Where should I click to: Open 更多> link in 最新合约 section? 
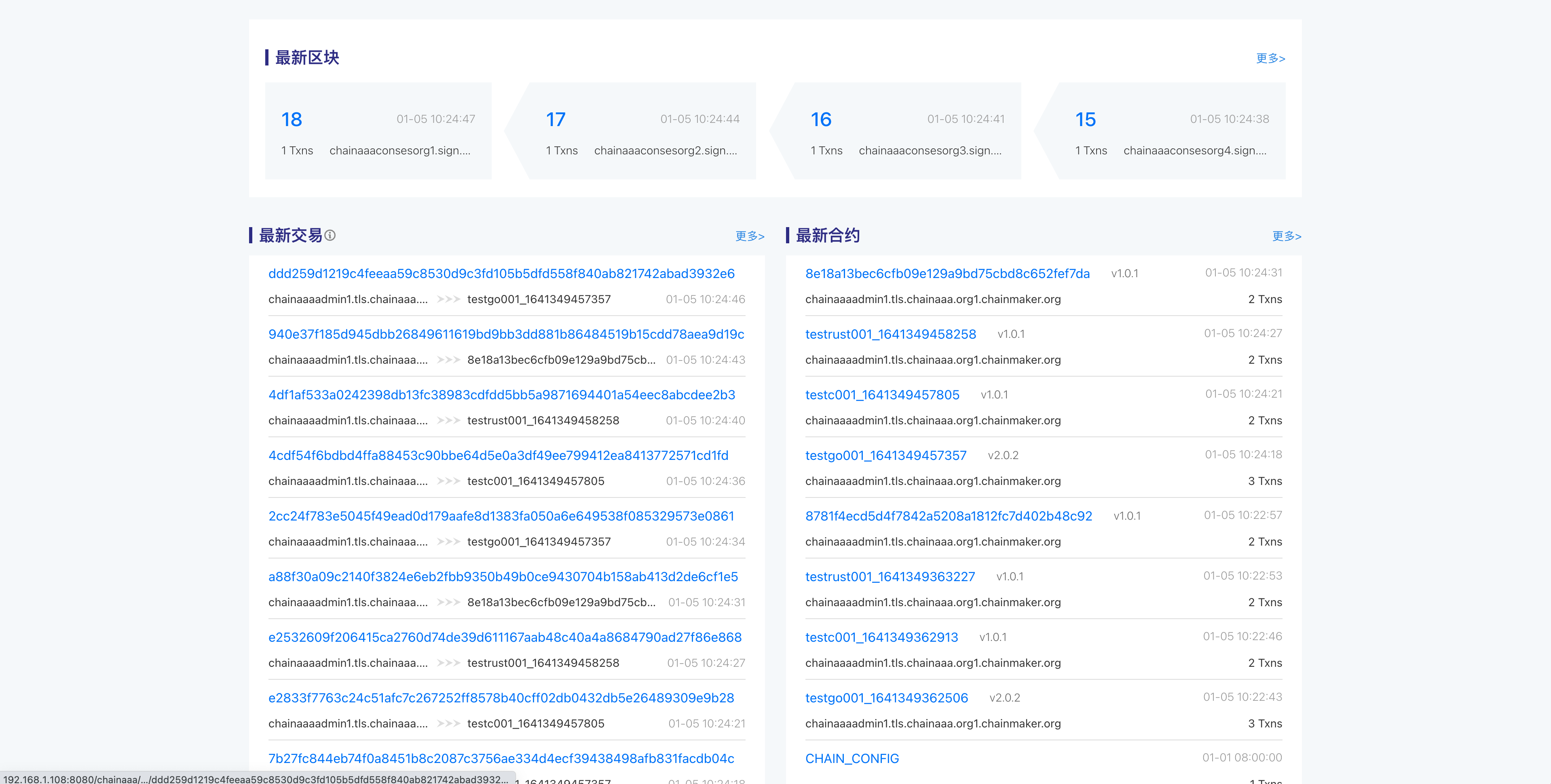coord(1287,236)
